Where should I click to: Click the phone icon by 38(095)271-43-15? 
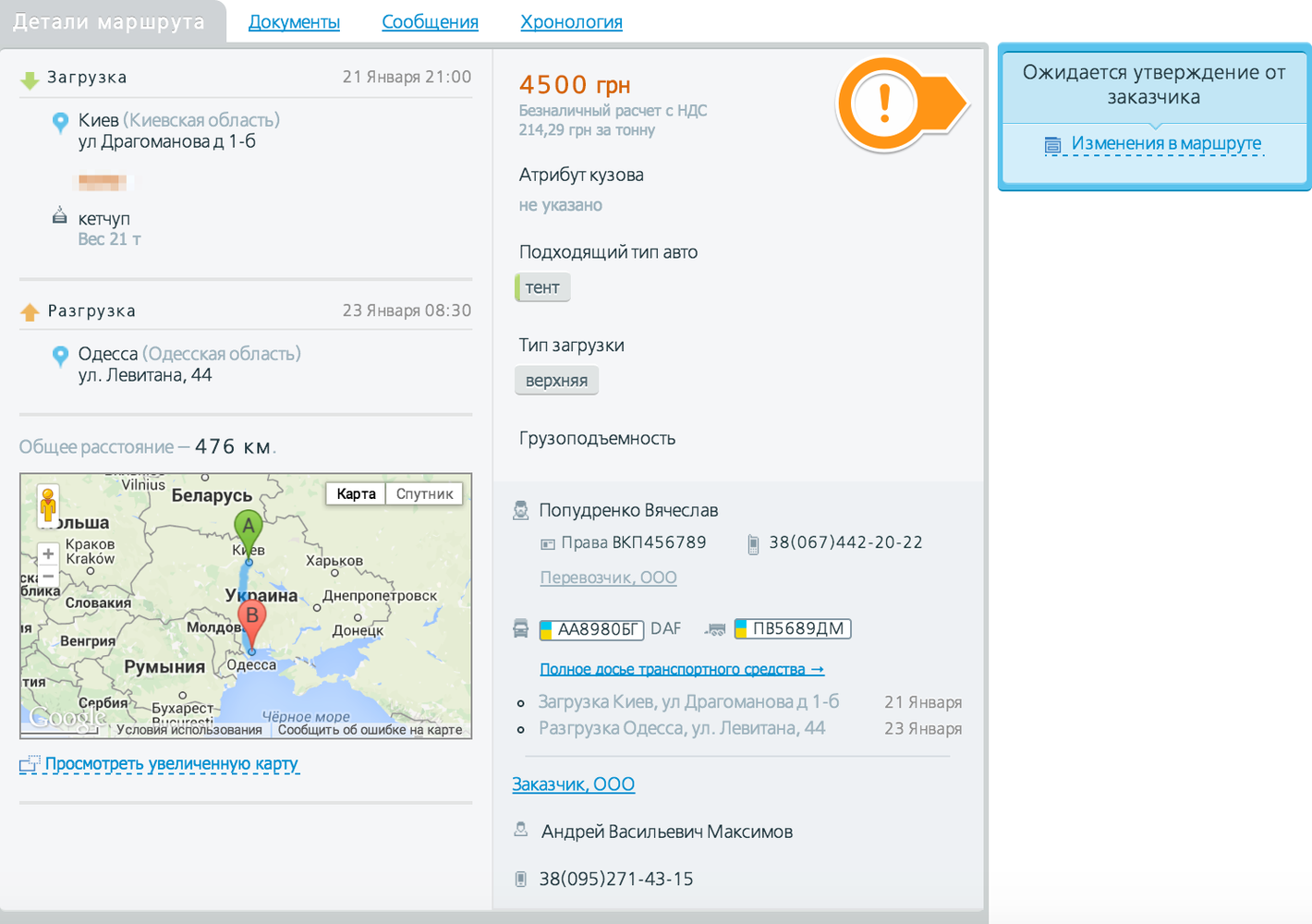coord(521,879)
